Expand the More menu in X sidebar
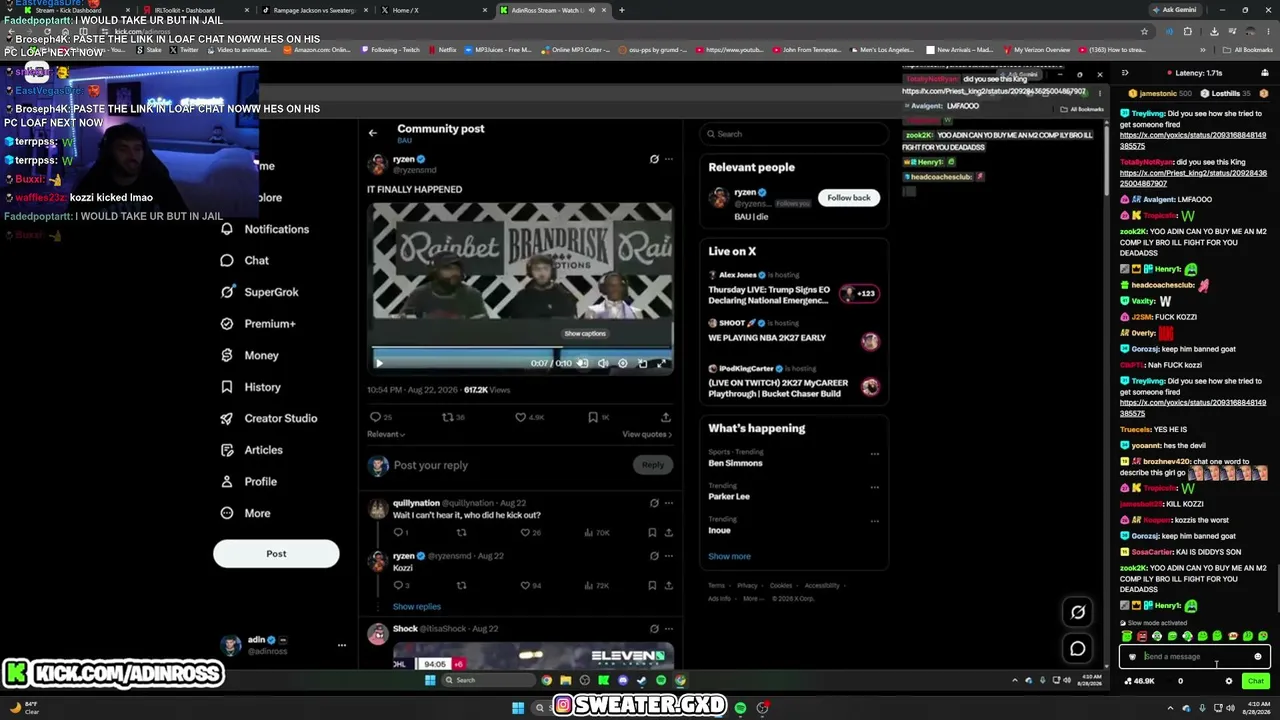The image size is (1280, 720). [x=245, y=513]
